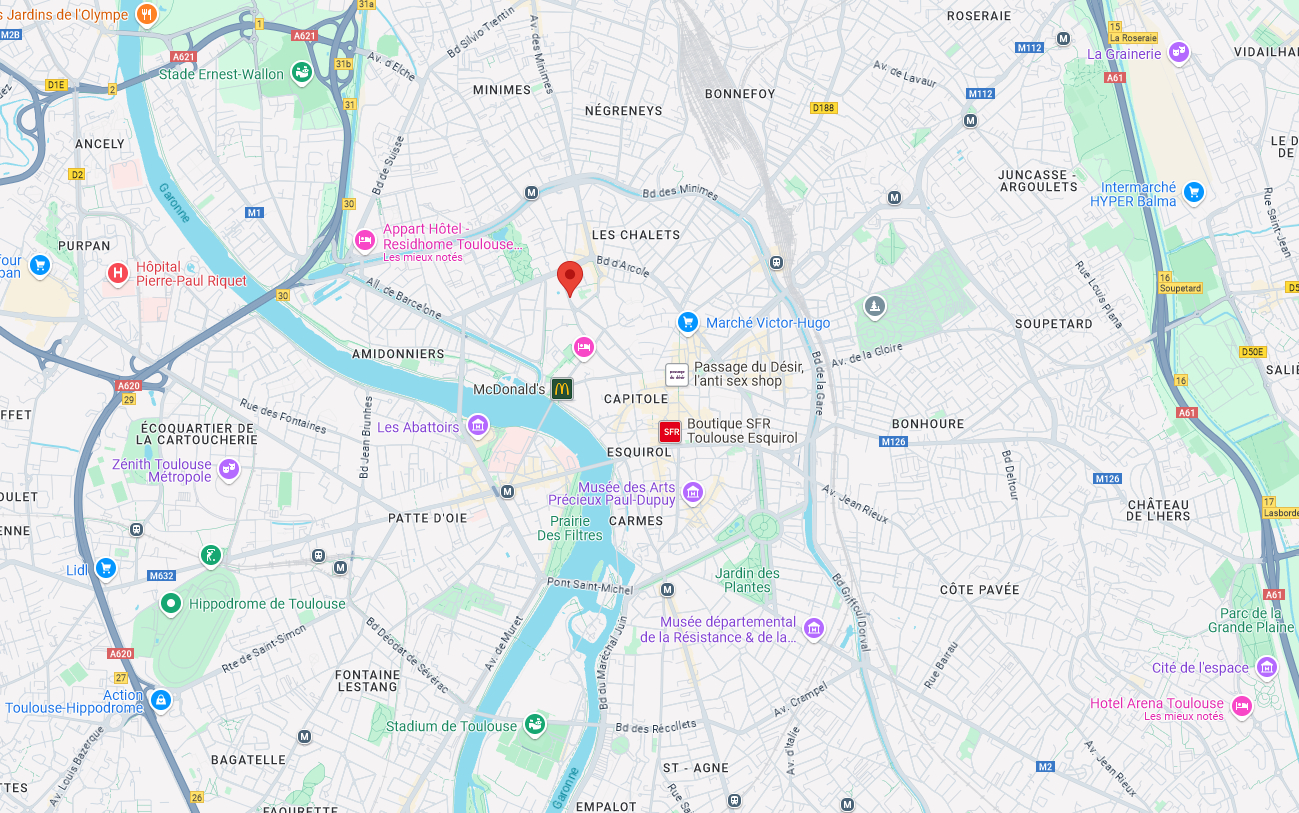Click the Intermarché HYPER Balma cart icon
The height and width of the screenshot is (813, 1299).
coord(1193,192)
